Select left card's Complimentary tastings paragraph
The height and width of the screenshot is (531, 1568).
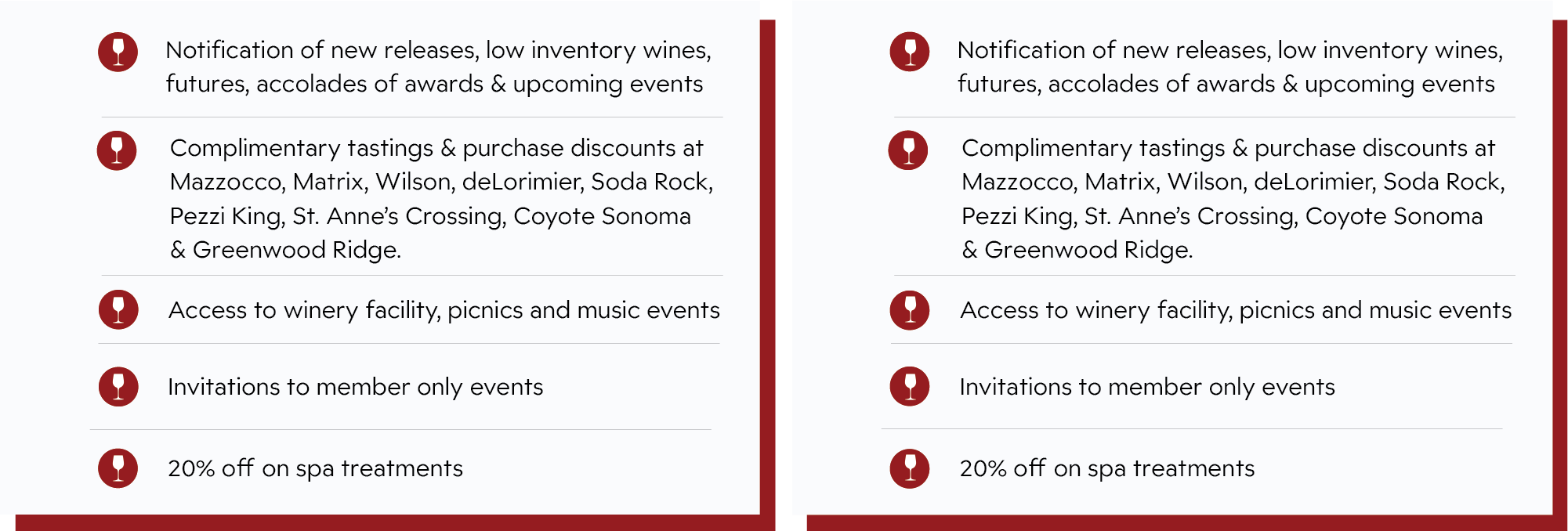click(442, 199)
